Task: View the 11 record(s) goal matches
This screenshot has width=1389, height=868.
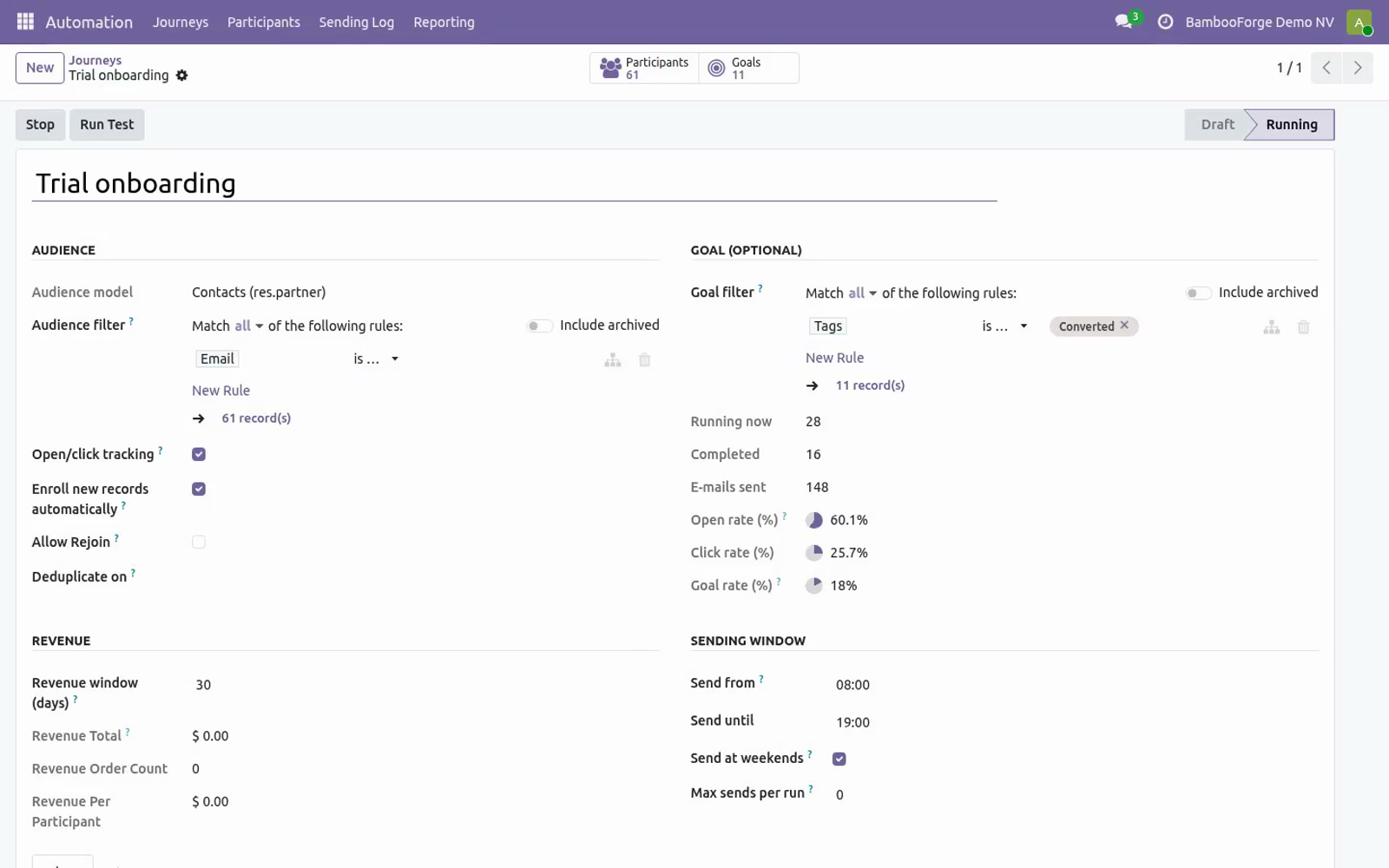Action: [x=870, y=385]
